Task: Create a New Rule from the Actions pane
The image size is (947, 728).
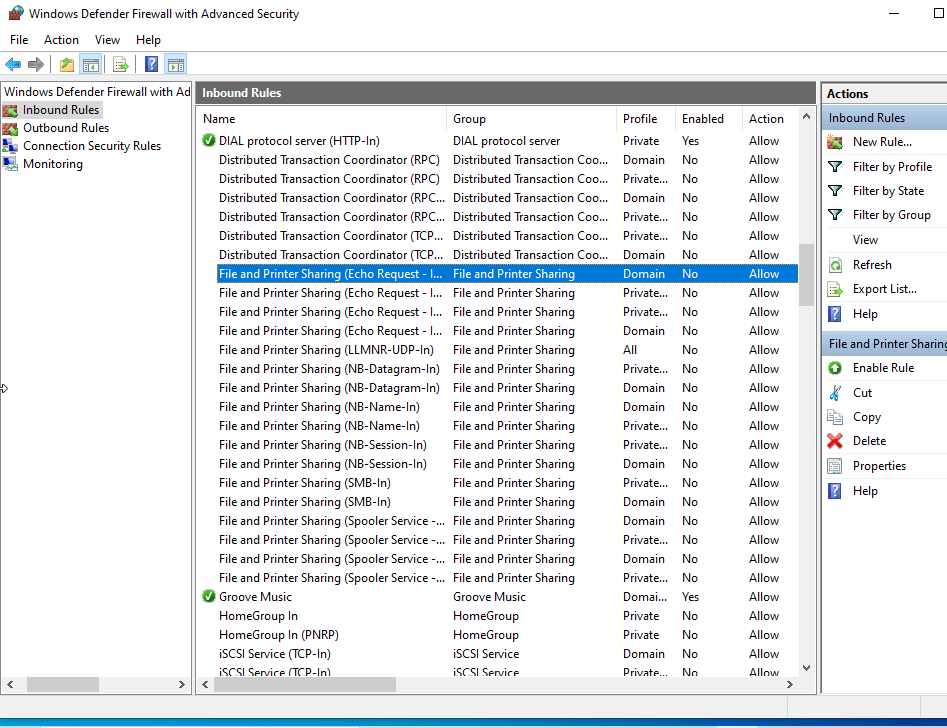Action: [881, 142]
